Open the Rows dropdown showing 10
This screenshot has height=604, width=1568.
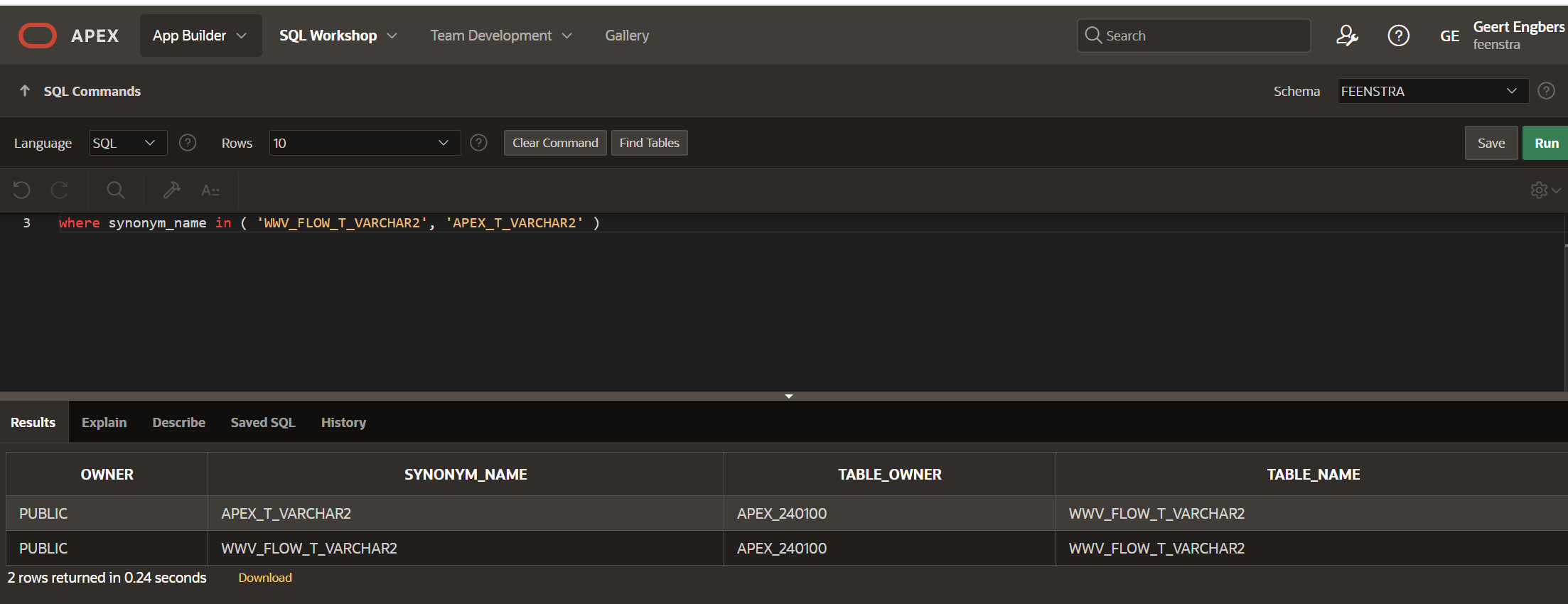pyautogui.click(x=365, y=143)
